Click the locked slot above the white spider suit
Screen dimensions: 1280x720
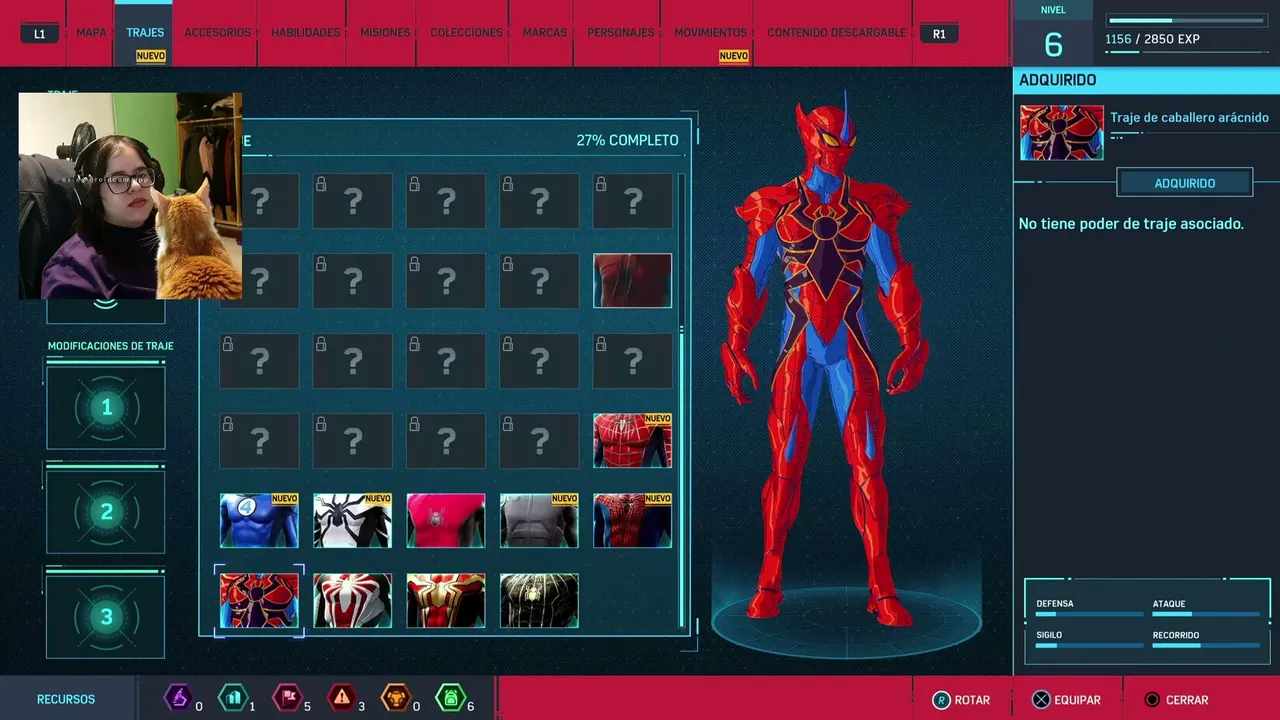click(x=352, y=440)
